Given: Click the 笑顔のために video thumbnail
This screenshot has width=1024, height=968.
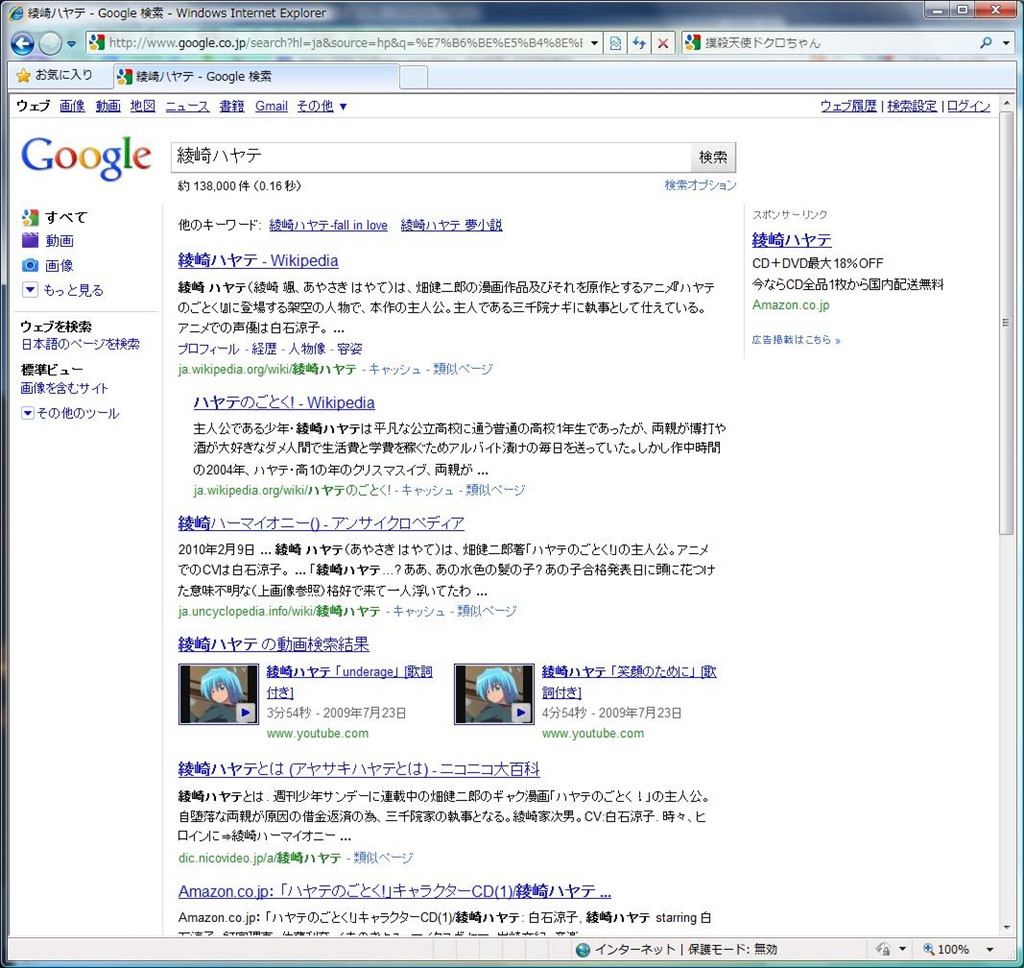Looking at the screenshot, I should (x=494, y=694).
